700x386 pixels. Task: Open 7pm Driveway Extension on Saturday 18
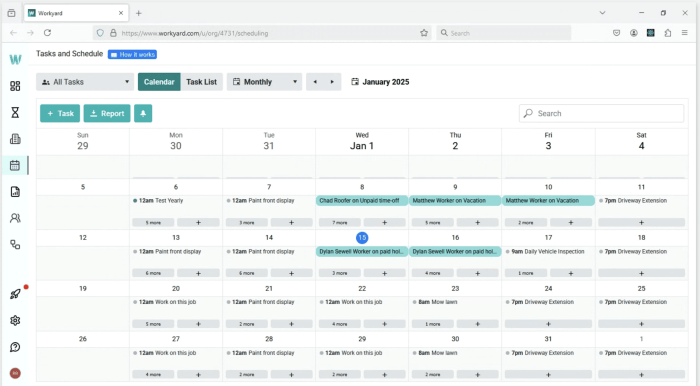pyautogui.click(x=633, y=252)
